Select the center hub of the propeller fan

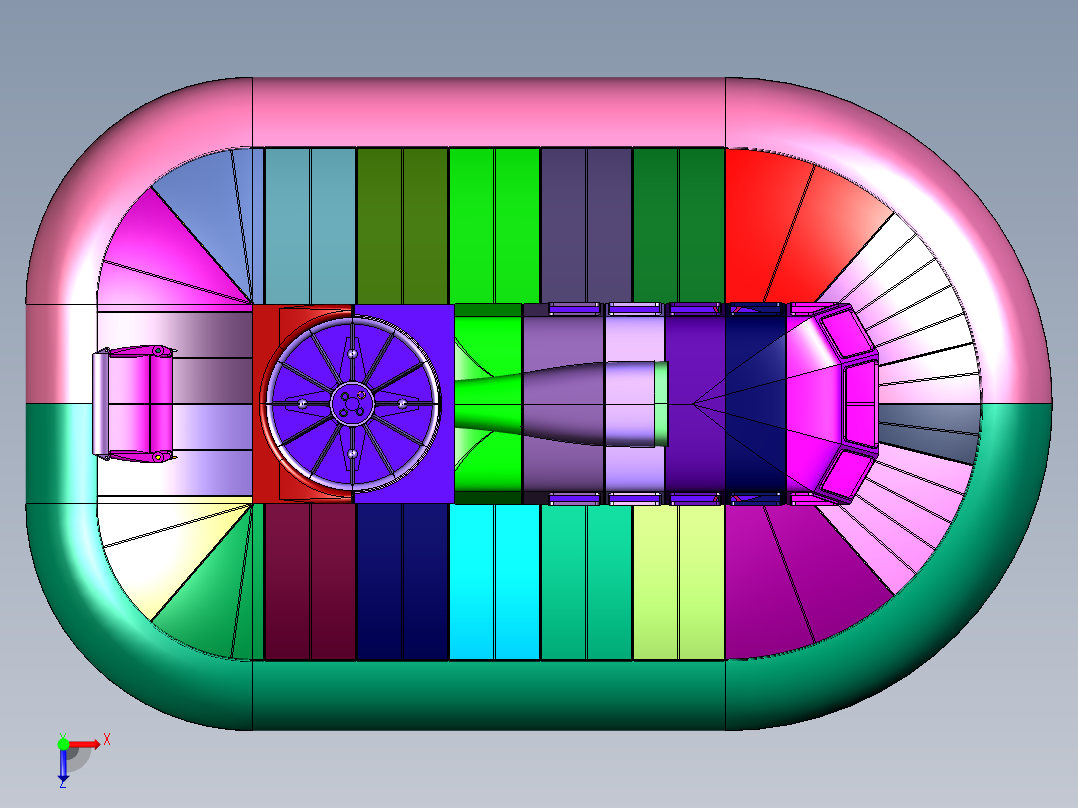[x=352, y=404]
